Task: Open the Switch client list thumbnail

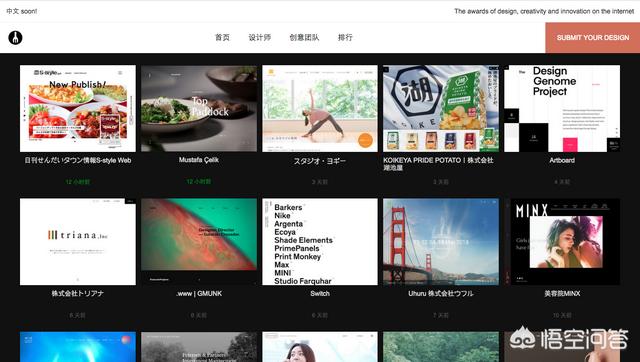Action: coord(320,242)
